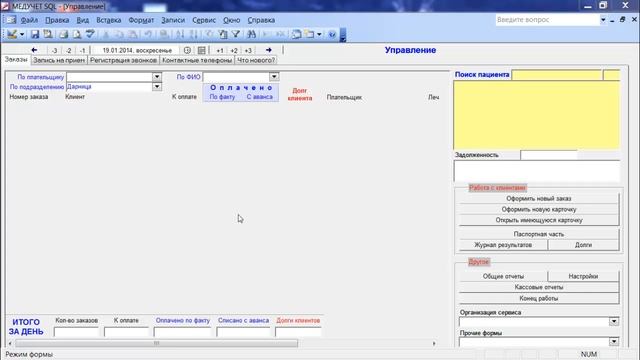Expand the По ФИО combo box
The image size is (640, 360).
(x=274, y=76)
